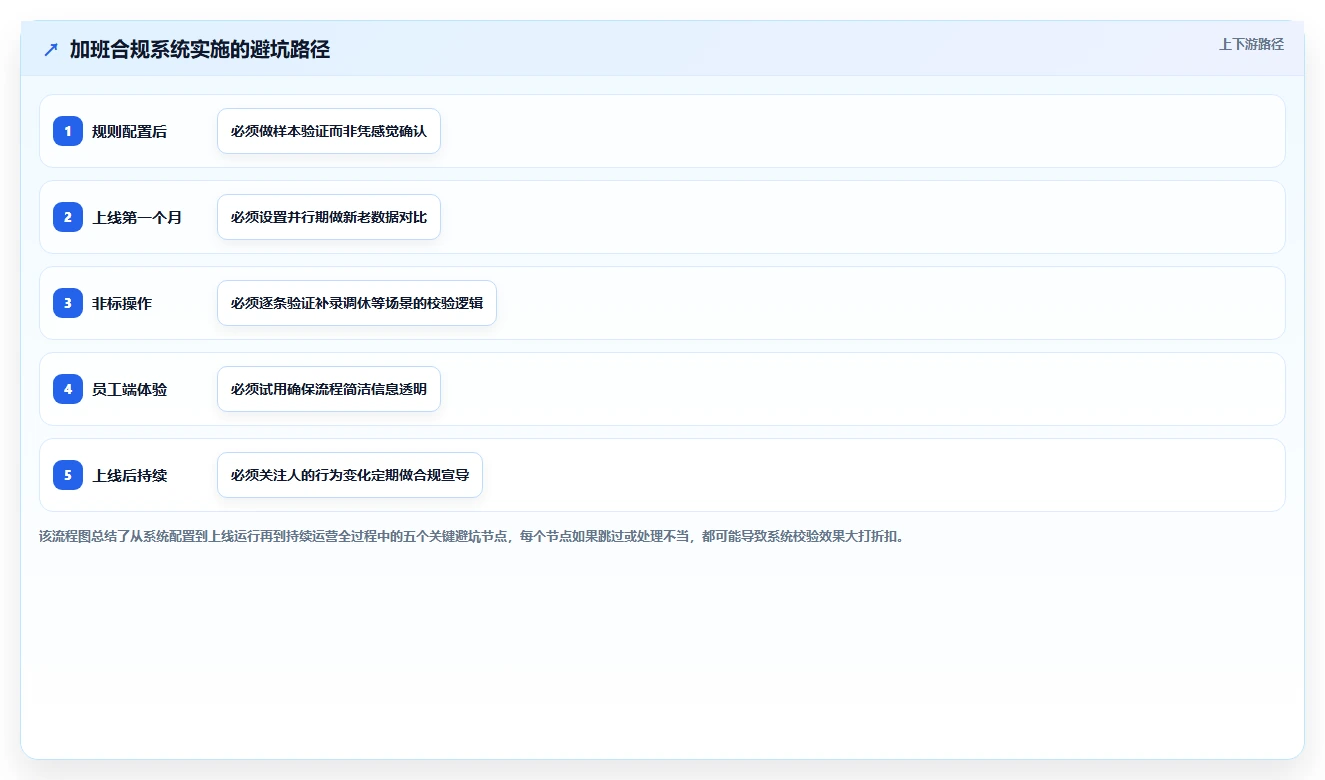Click the 必须逐条验证补录调休等场景的校验逻辑 chip

357,303
